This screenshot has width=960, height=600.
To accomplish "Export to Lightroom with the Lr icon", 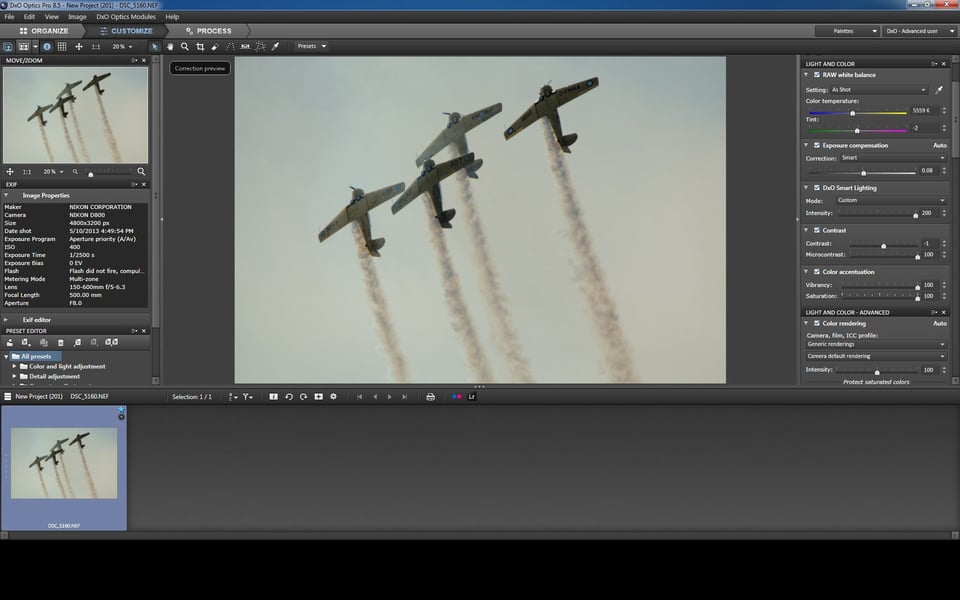I will coord(471,397).
